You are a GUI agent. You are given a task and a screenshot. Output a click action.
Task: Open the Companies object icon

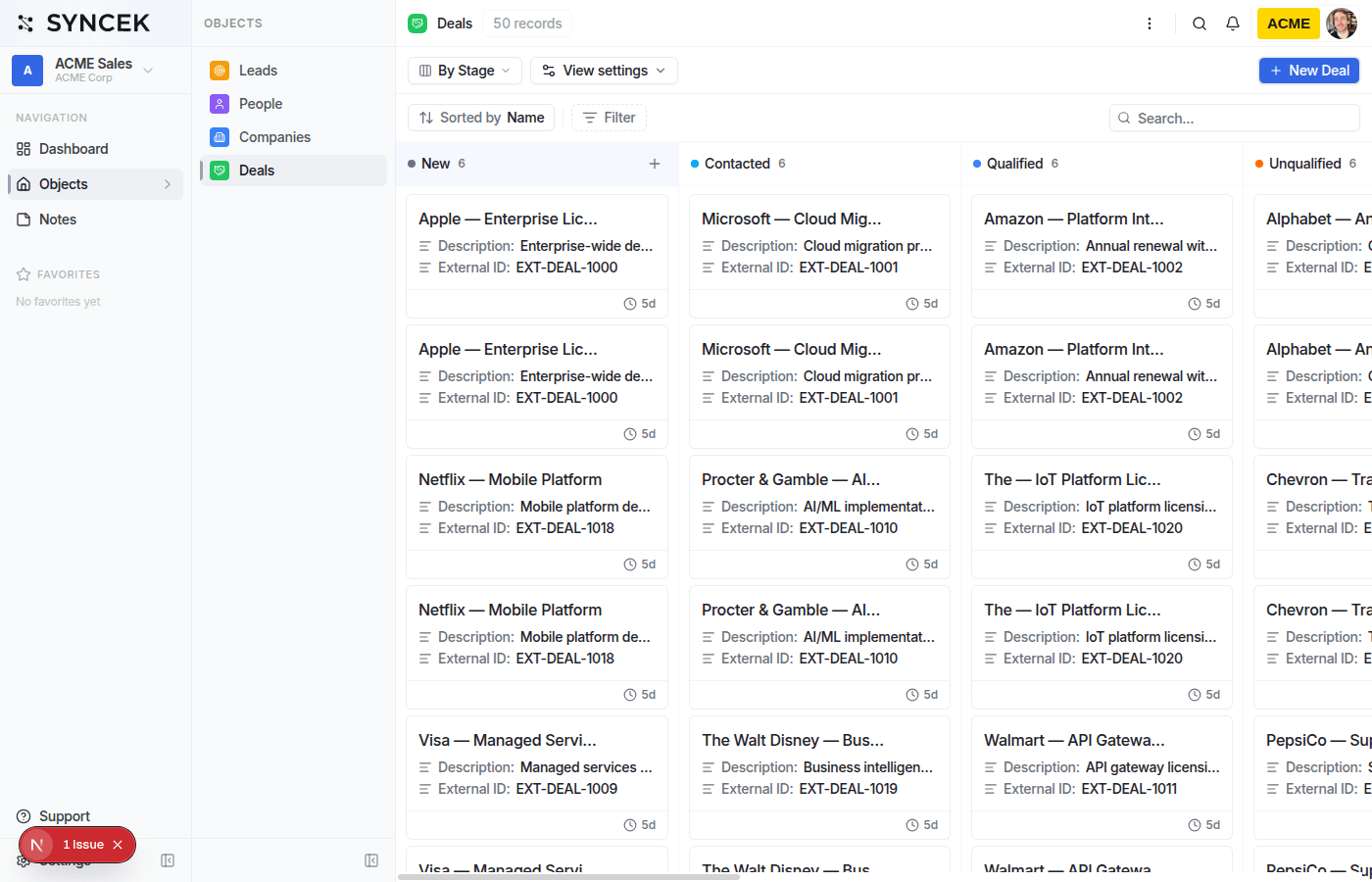(220, 137)
